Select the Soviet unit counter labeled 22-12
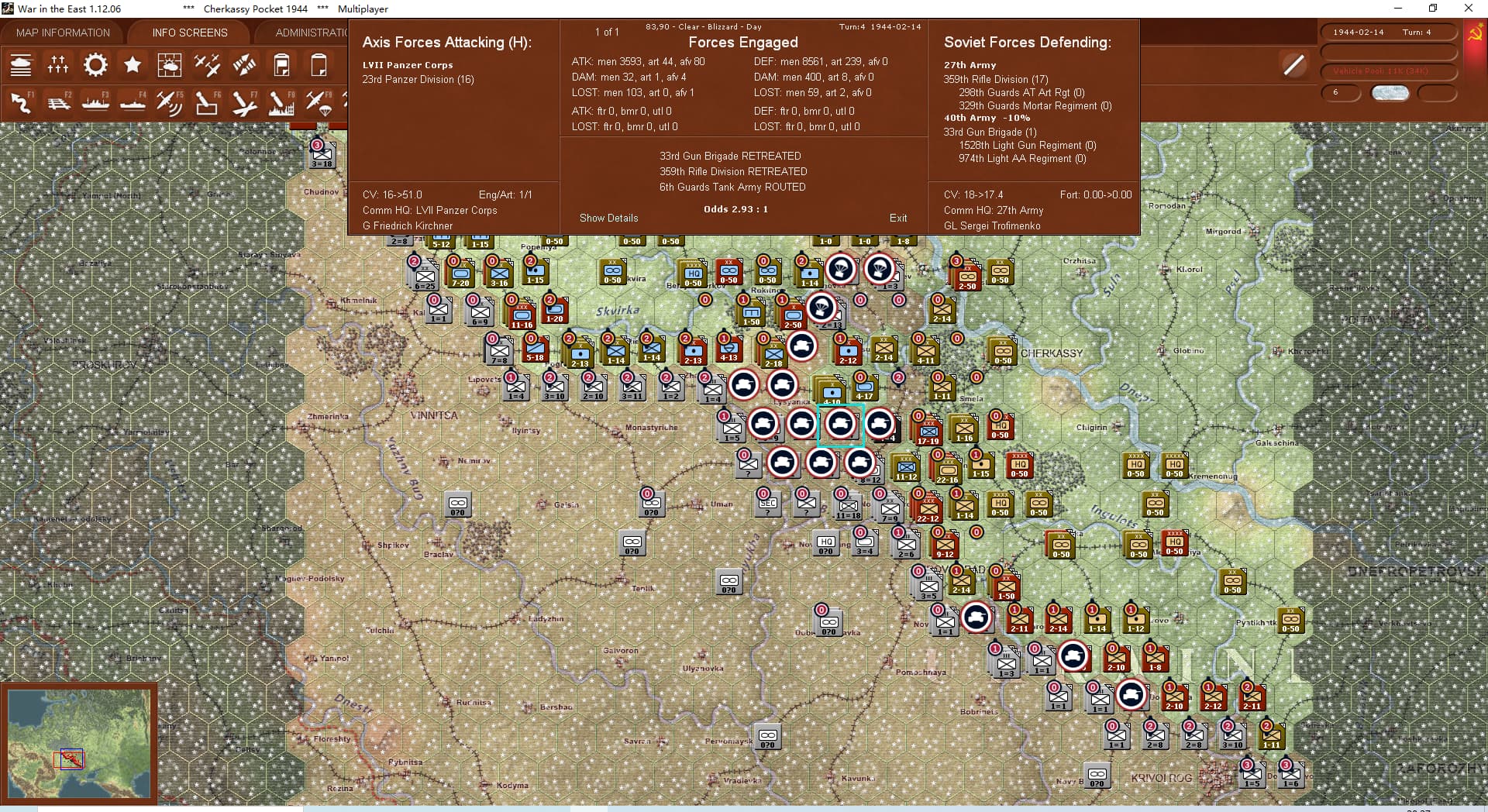The width and height of the screenshot is (1488, 812). pos(928,508)
